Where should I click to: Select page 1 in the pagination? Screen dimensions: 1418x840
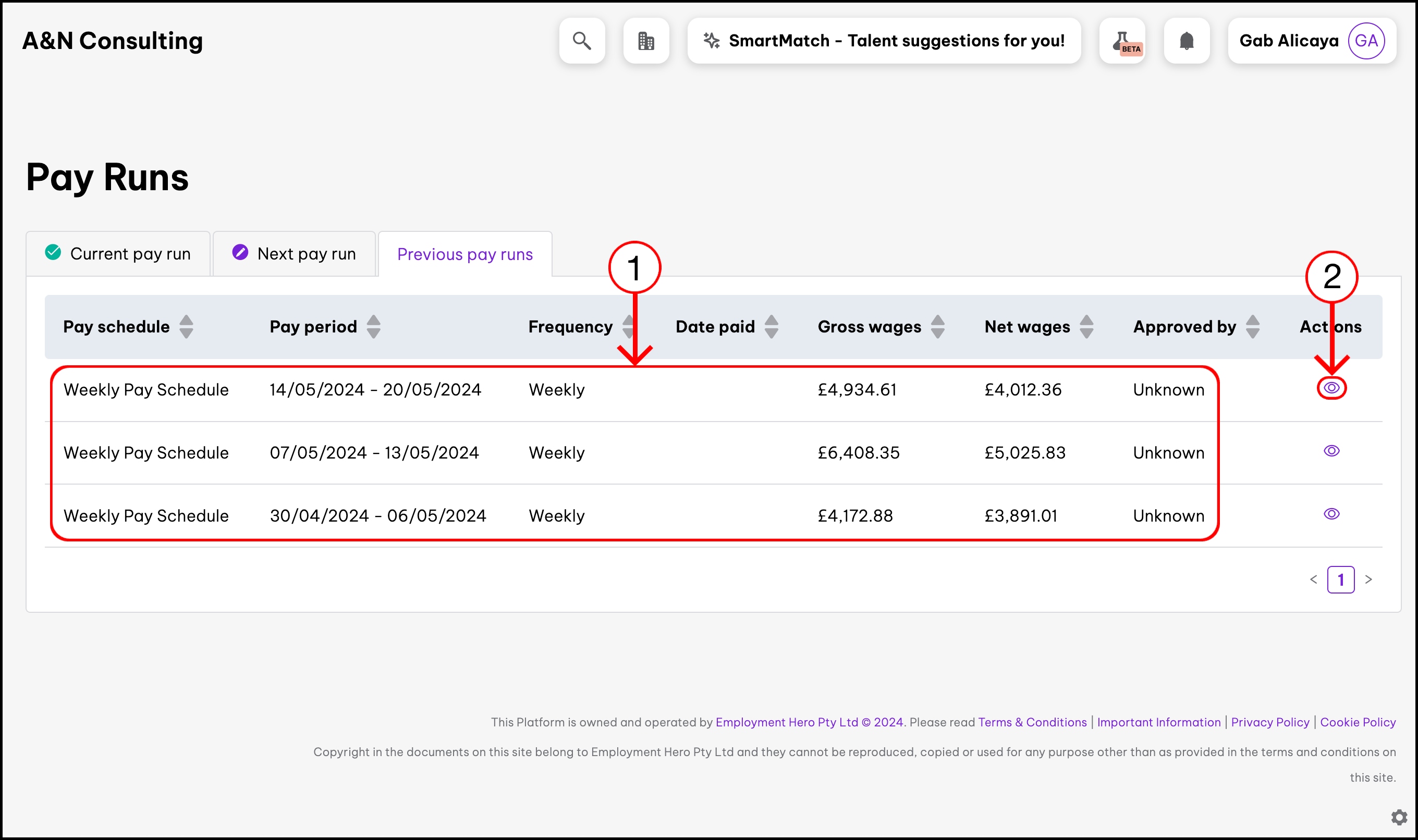coord(1340,579)
